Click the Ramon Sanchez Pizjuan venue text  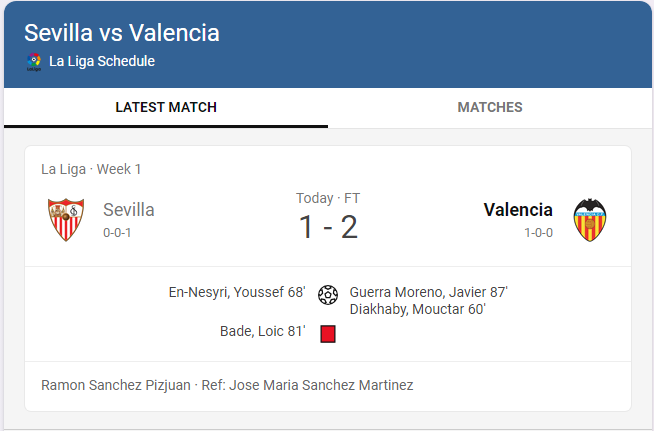[x=116, y=385]
